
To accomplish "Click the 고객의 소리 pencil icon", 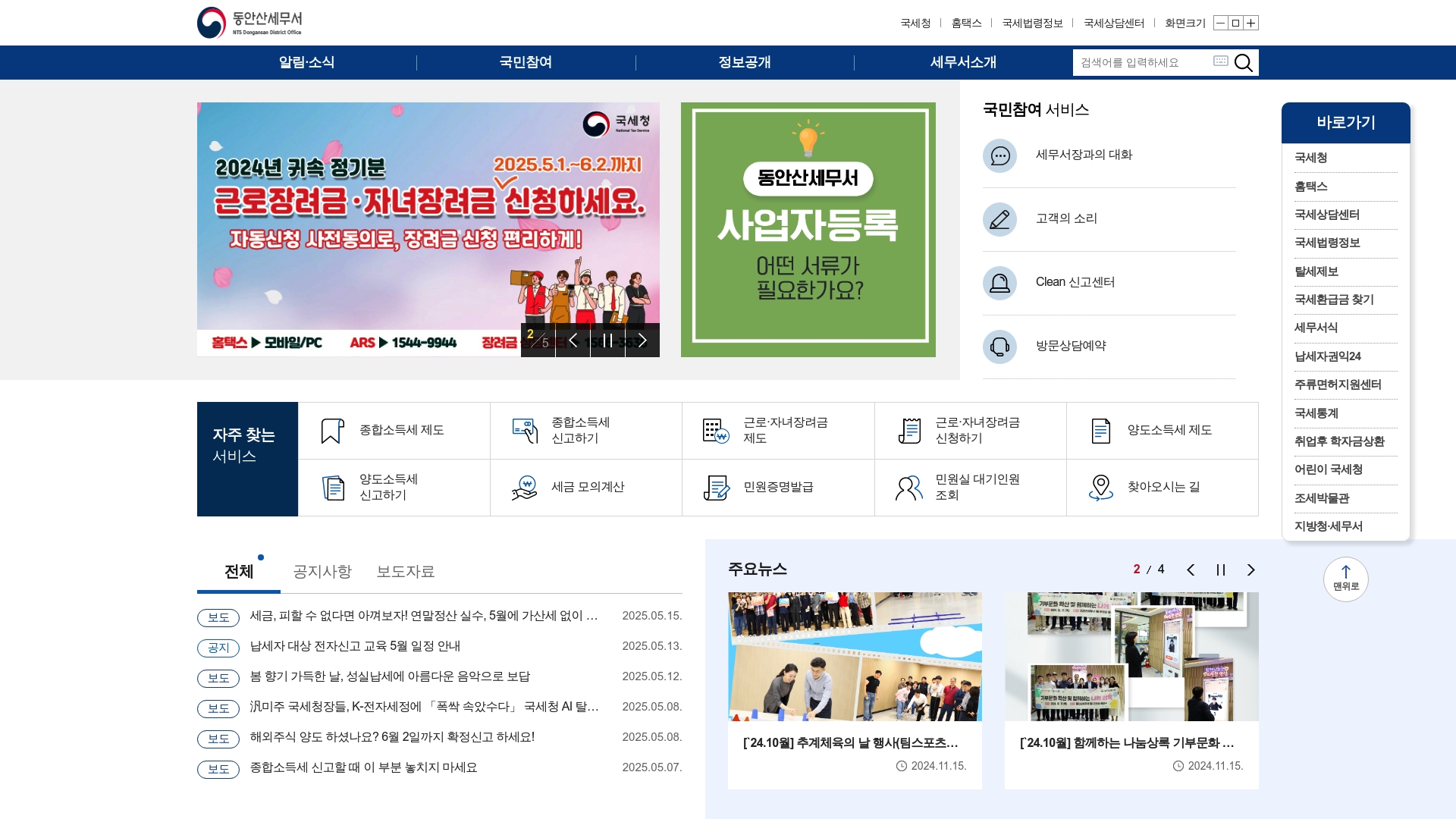I will [x=999, y=219].
